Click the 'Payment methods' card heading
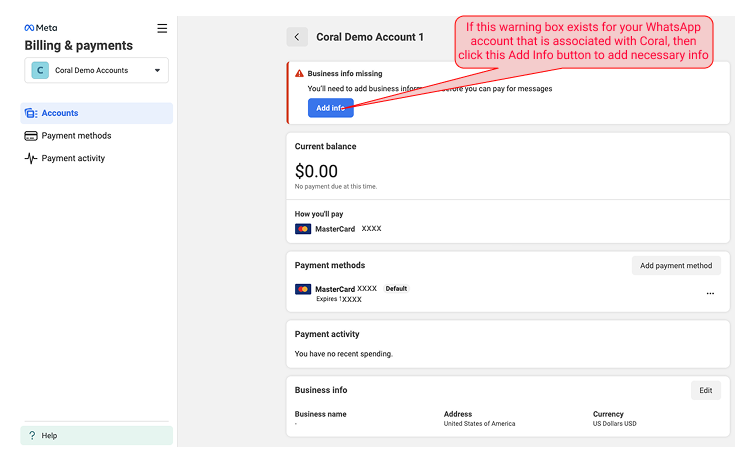The width and height of the screenshot is (749, 460). pos(330,265)
